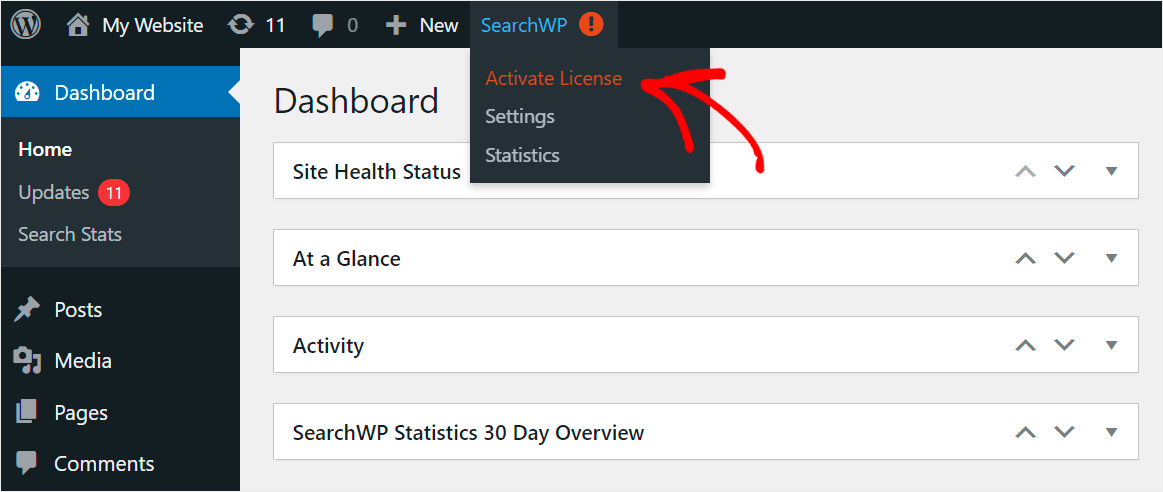Screen dimensions: 1163x492
Task: Click the home icon beside My Website
Action: tap(78, 25)
